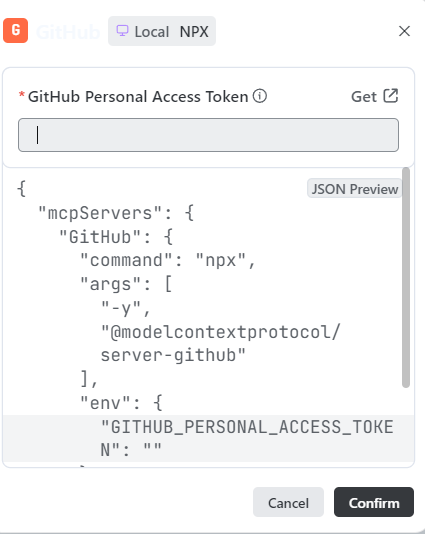Click the "command": "npx" line
The width and height of the screenshot is (425, 534).
click(x=168, y=261)
